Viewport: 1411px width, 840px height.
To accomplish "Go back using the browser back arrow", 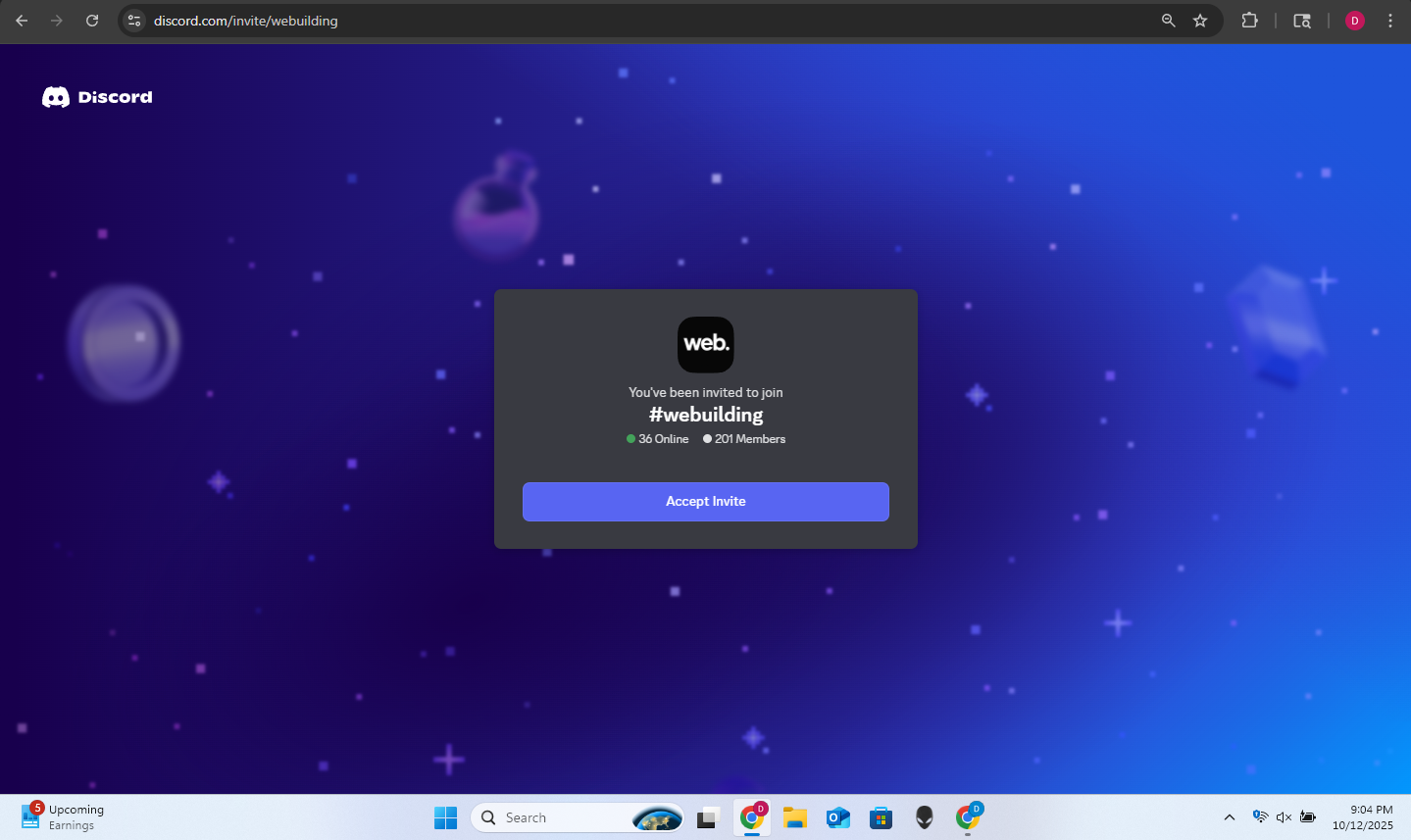I will click(x=22, y=21).
